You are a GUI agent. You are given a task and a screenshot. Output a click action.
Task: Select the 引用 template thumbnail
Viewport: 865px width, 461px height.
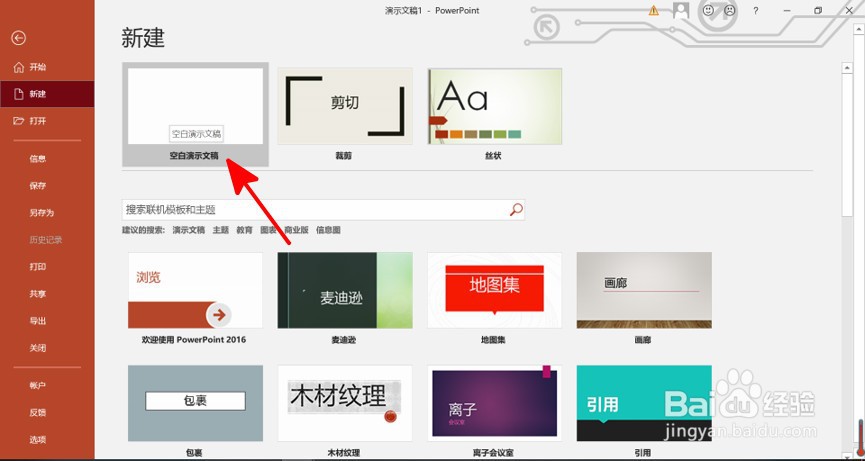tap(644, 403)
